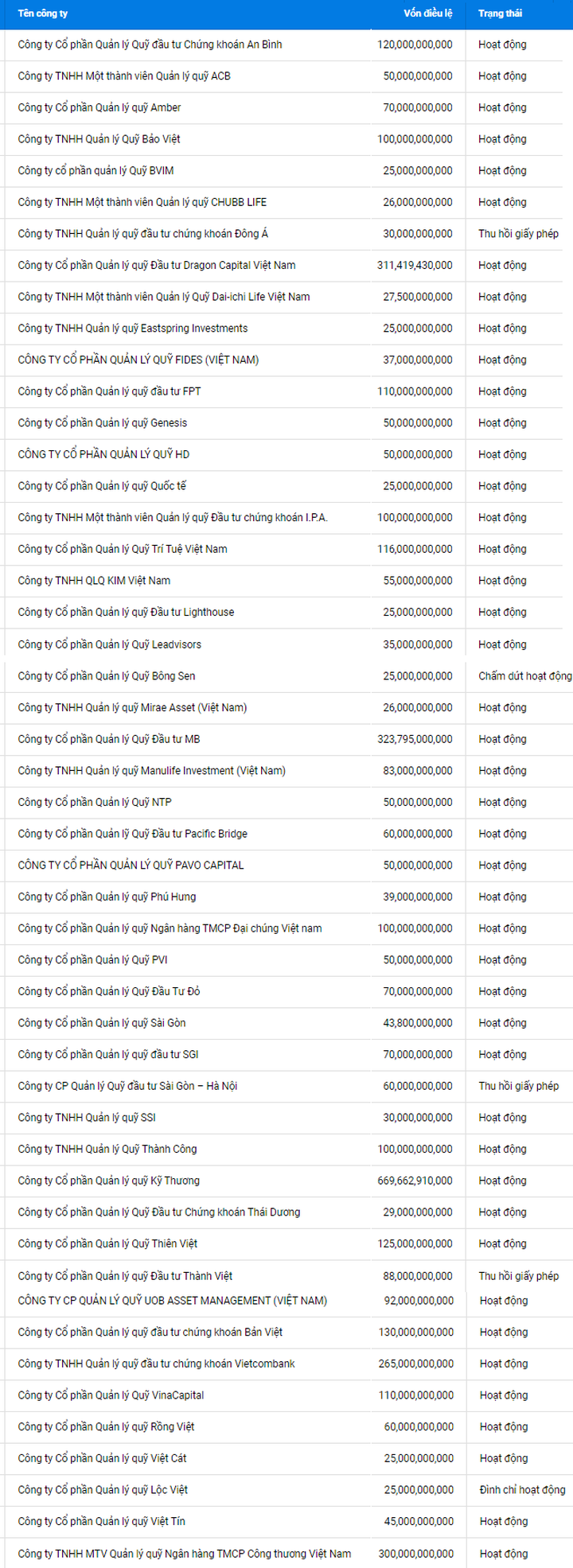The image size is (573, 1568).
Task: Open the FIDES (VIỆT NAM) company link
Action: click(138, 360)
